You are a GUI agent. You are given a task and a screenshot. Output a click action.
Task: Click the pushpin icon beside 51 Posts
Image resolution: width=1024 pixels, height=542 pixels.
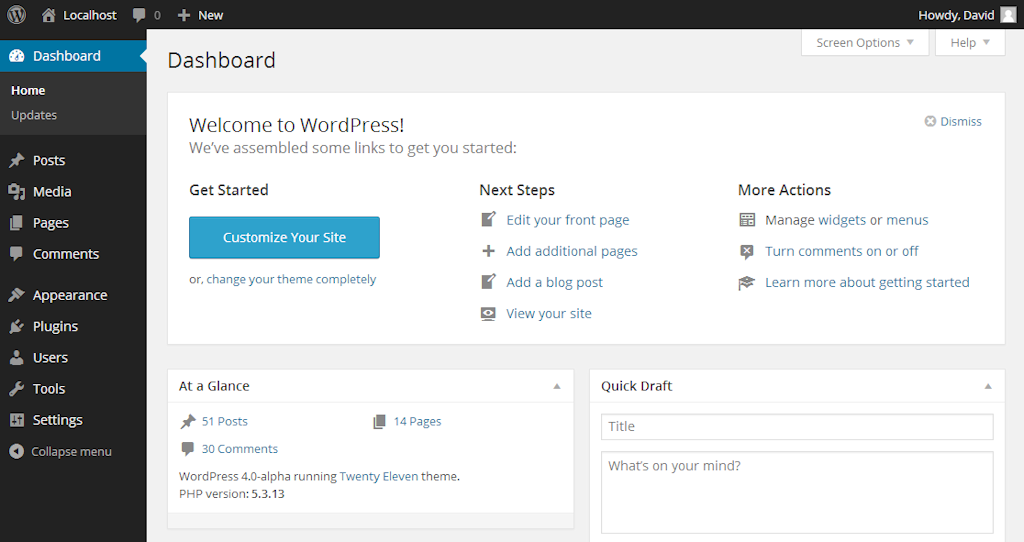pyautogui.click(x=188, y=422)
